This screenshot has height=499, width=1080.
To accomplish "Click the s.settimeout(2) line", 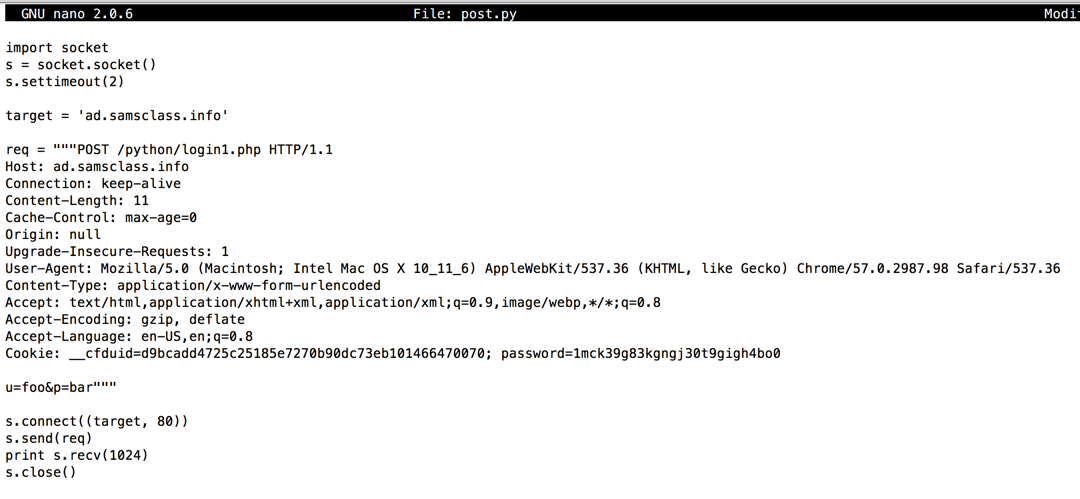I will [x=65, y=81].
